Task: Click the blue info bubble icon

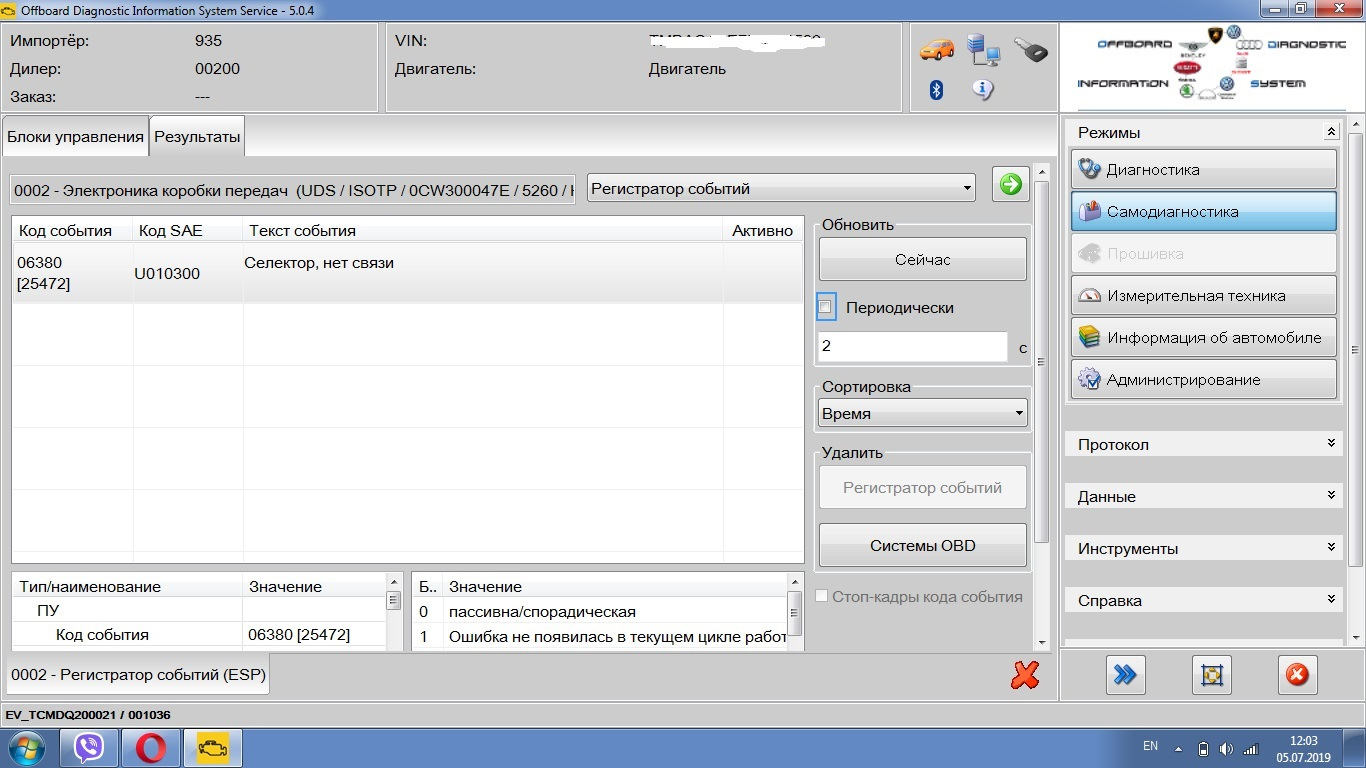Action: [983, 90]
